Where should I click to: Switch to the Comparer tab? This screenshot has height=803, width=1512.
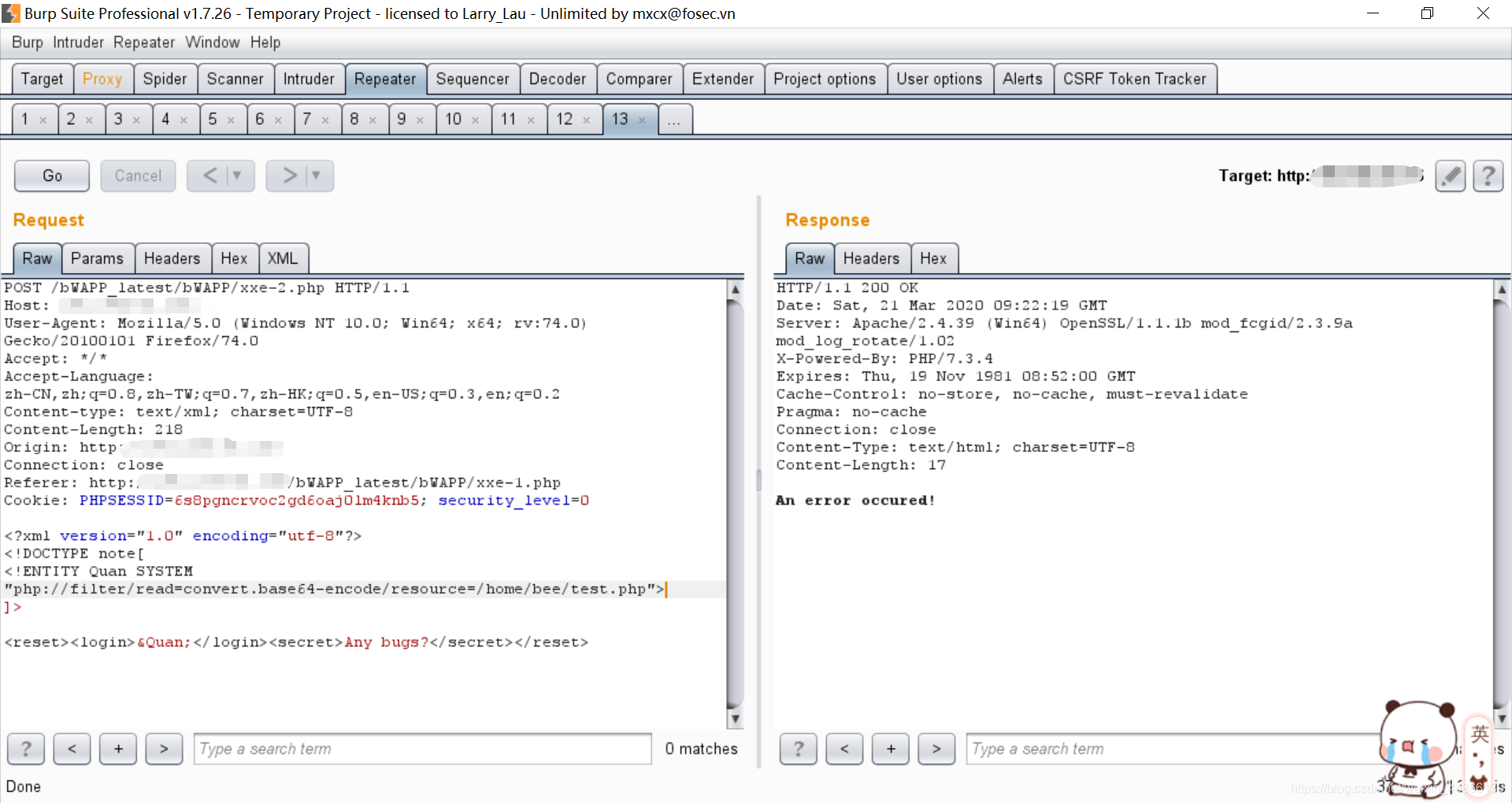(639, 79)
